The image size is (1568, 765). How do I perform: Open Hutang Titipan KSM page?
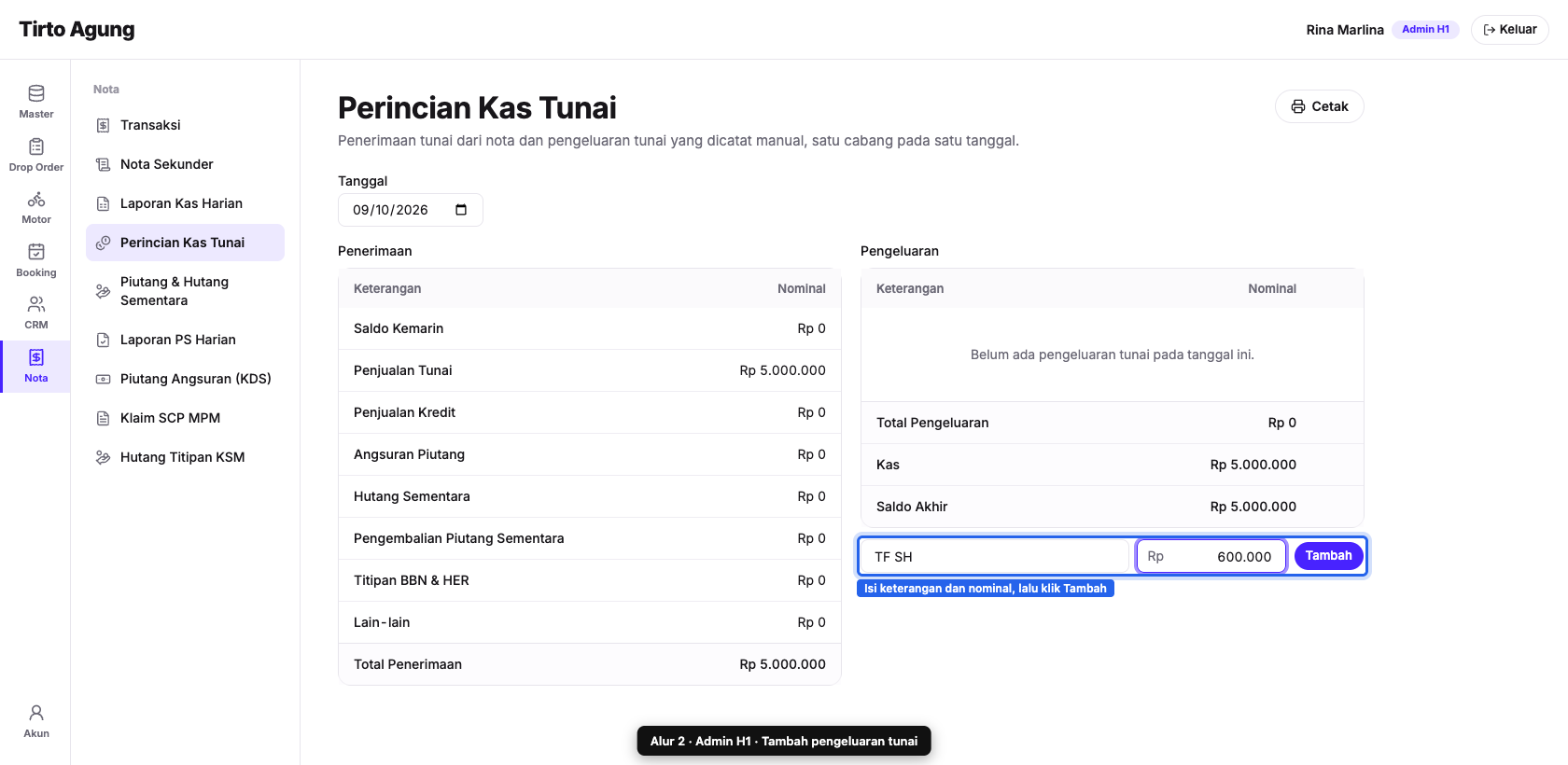click(x=185, y=457)
